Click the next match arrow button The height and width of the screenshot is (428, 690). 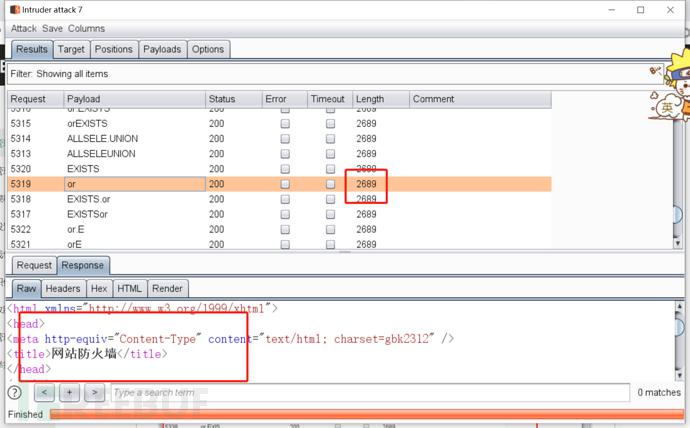[95, 392]
